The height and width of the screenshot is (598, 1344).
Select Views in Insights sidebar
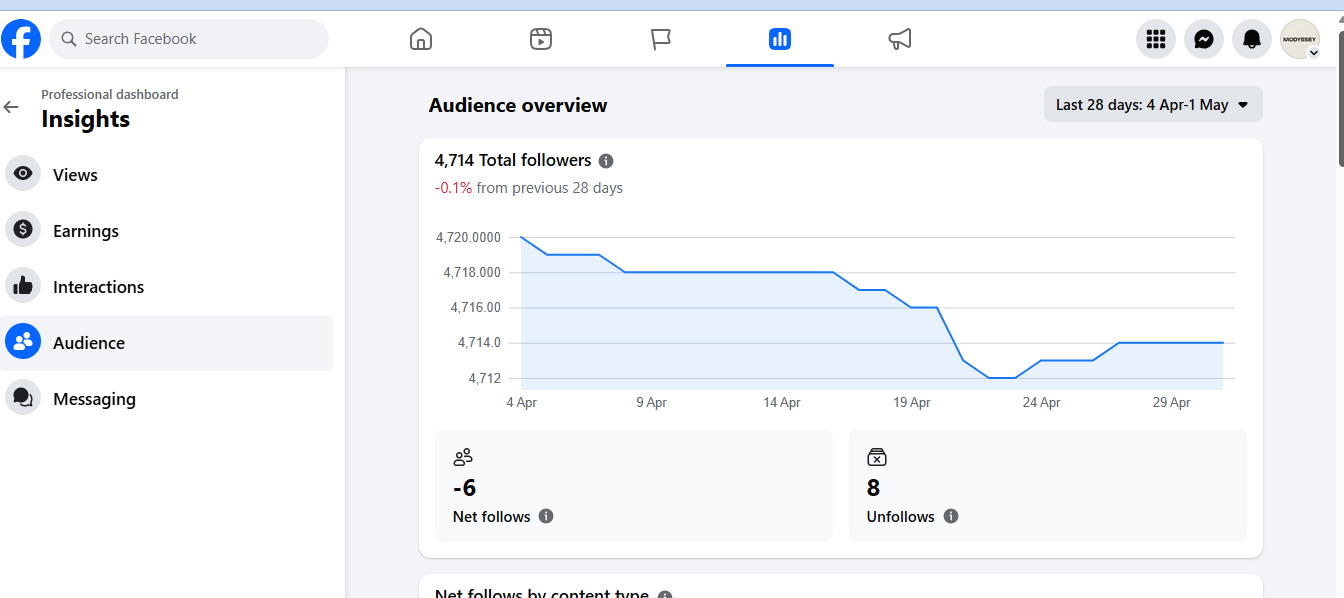point(168,175)
